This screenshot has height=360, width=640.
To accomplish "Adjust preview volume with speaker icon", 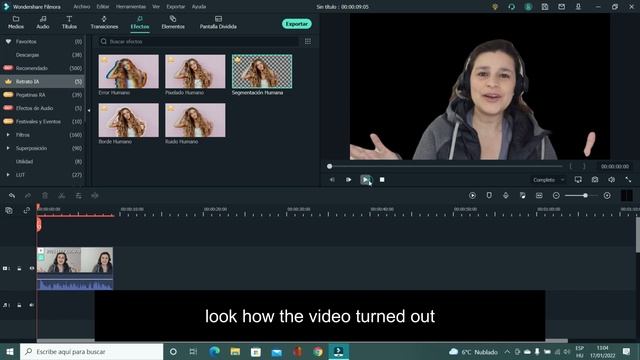I will point(611,180).
